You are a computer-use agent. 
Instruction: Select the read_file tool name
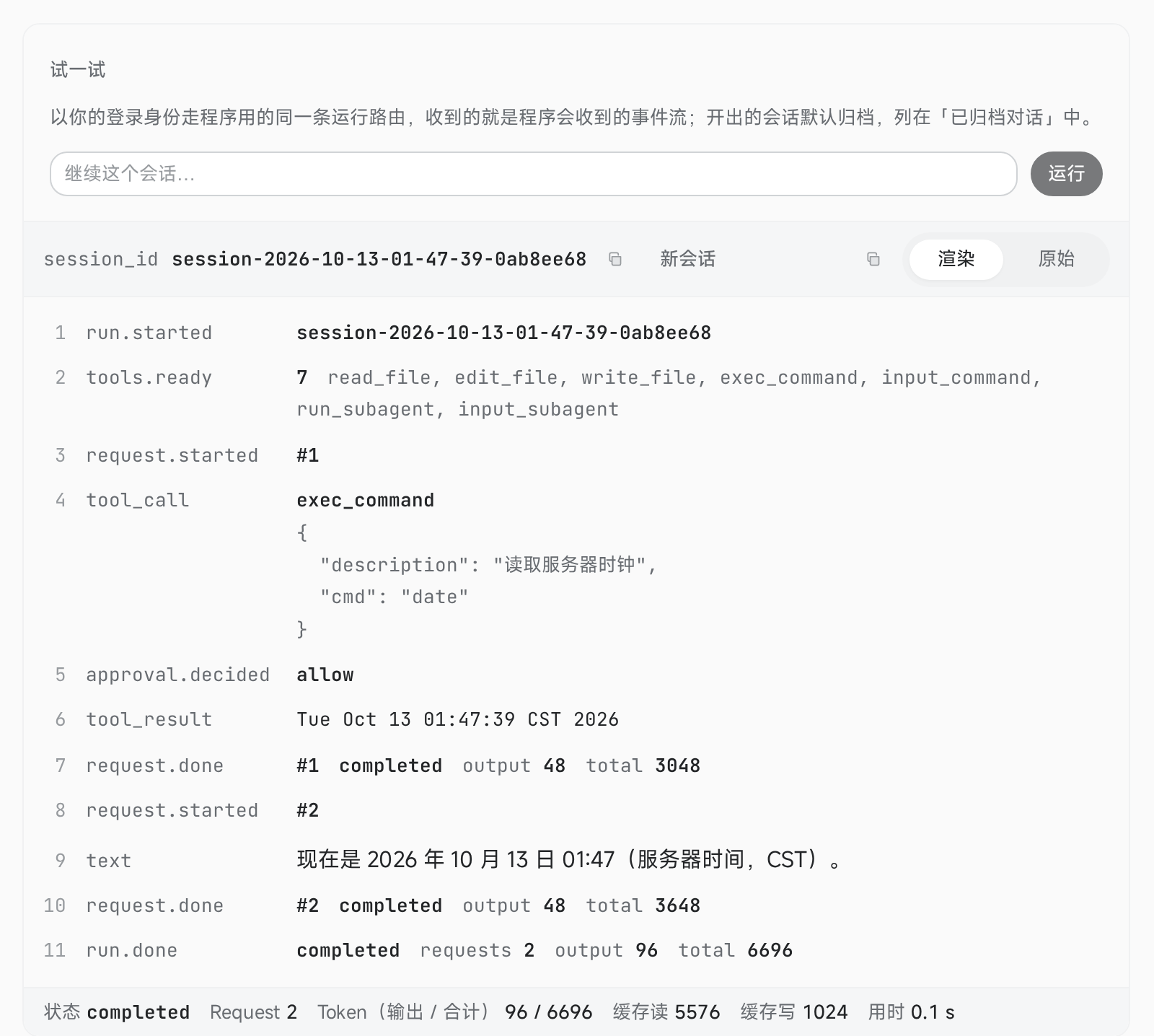coord(379,377)
